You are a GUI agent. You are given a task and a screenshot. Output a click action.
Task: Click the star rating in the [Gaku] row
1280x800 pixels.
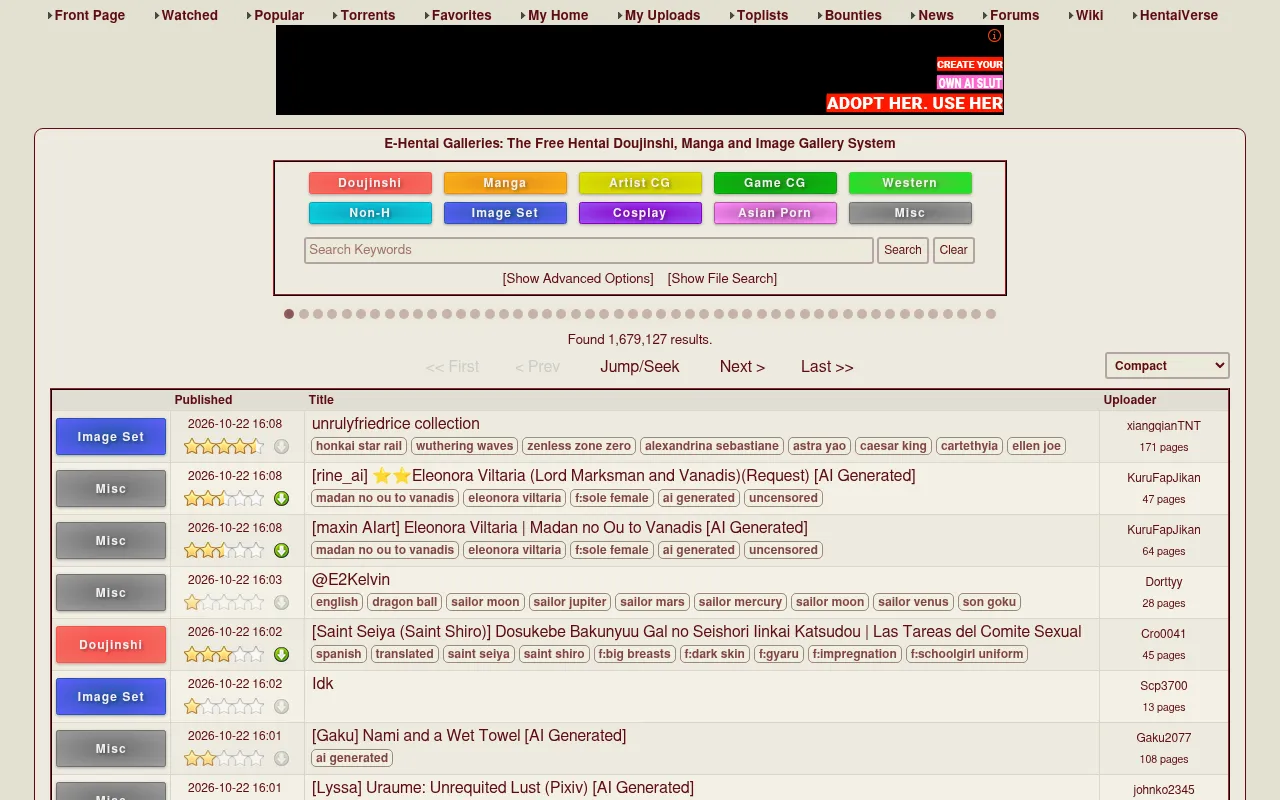[x=224, y=758]
